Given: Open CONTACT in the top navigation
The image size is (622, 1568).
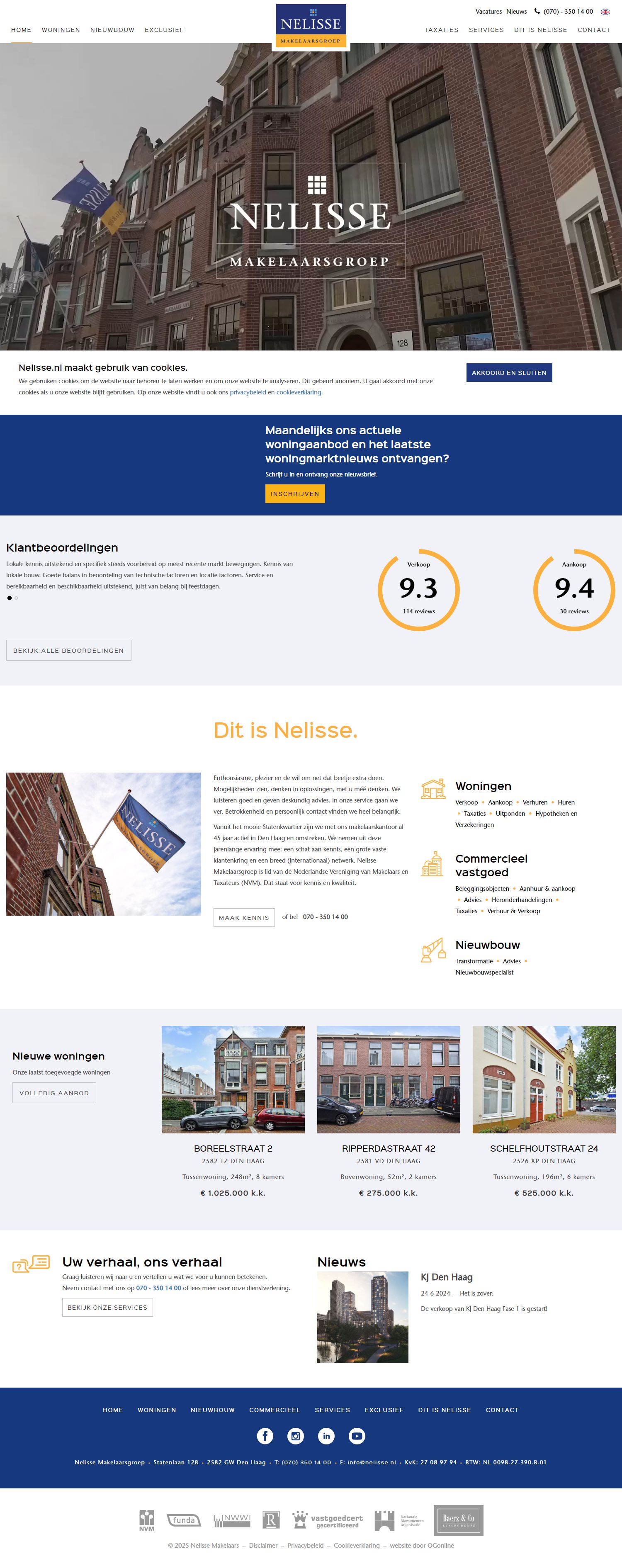Looking at the screenshot, I should [594, 30].
